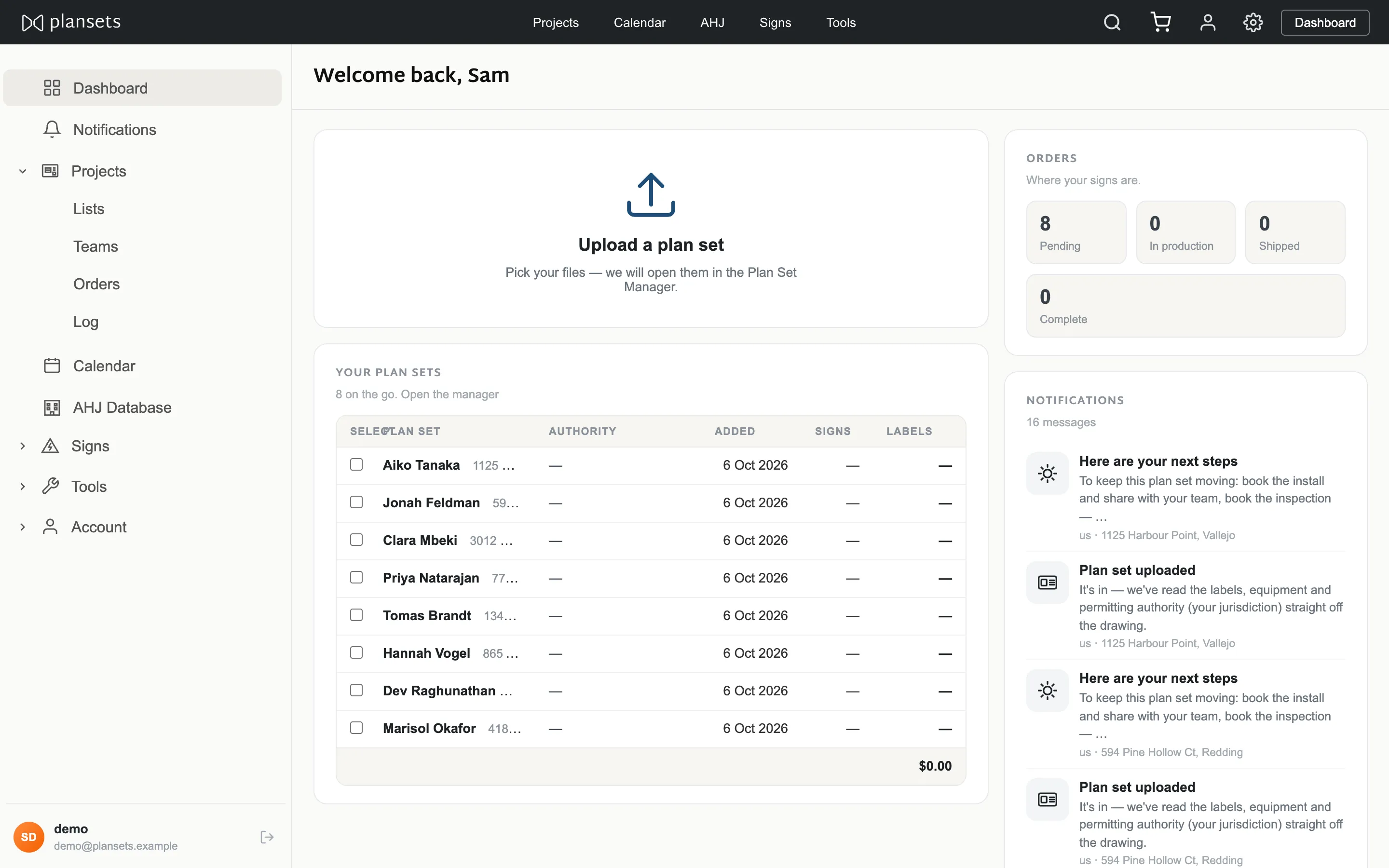Expand the Tools sidebar group

(x=22, y=486)
